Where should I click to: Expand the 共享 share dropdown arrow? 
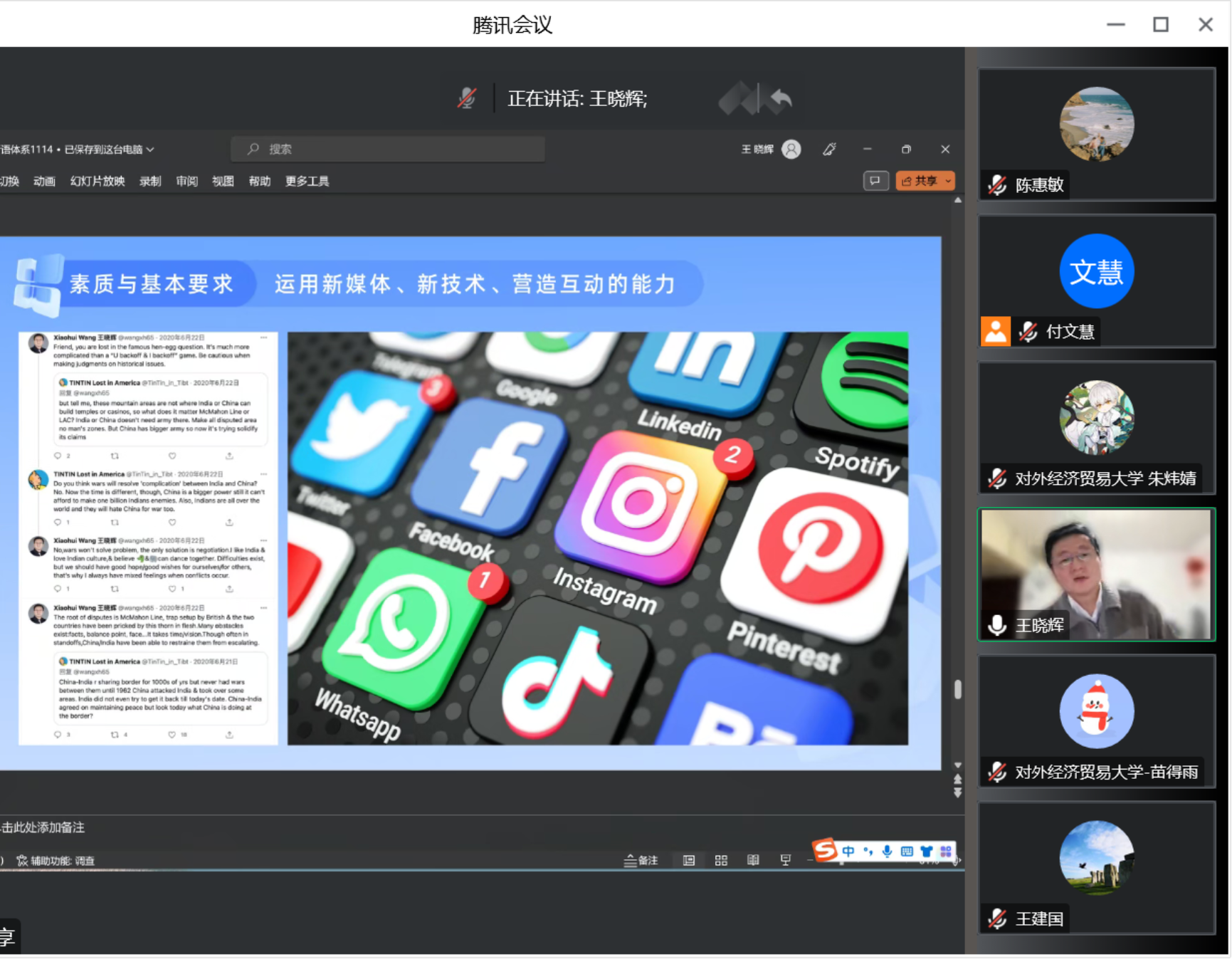948,182
